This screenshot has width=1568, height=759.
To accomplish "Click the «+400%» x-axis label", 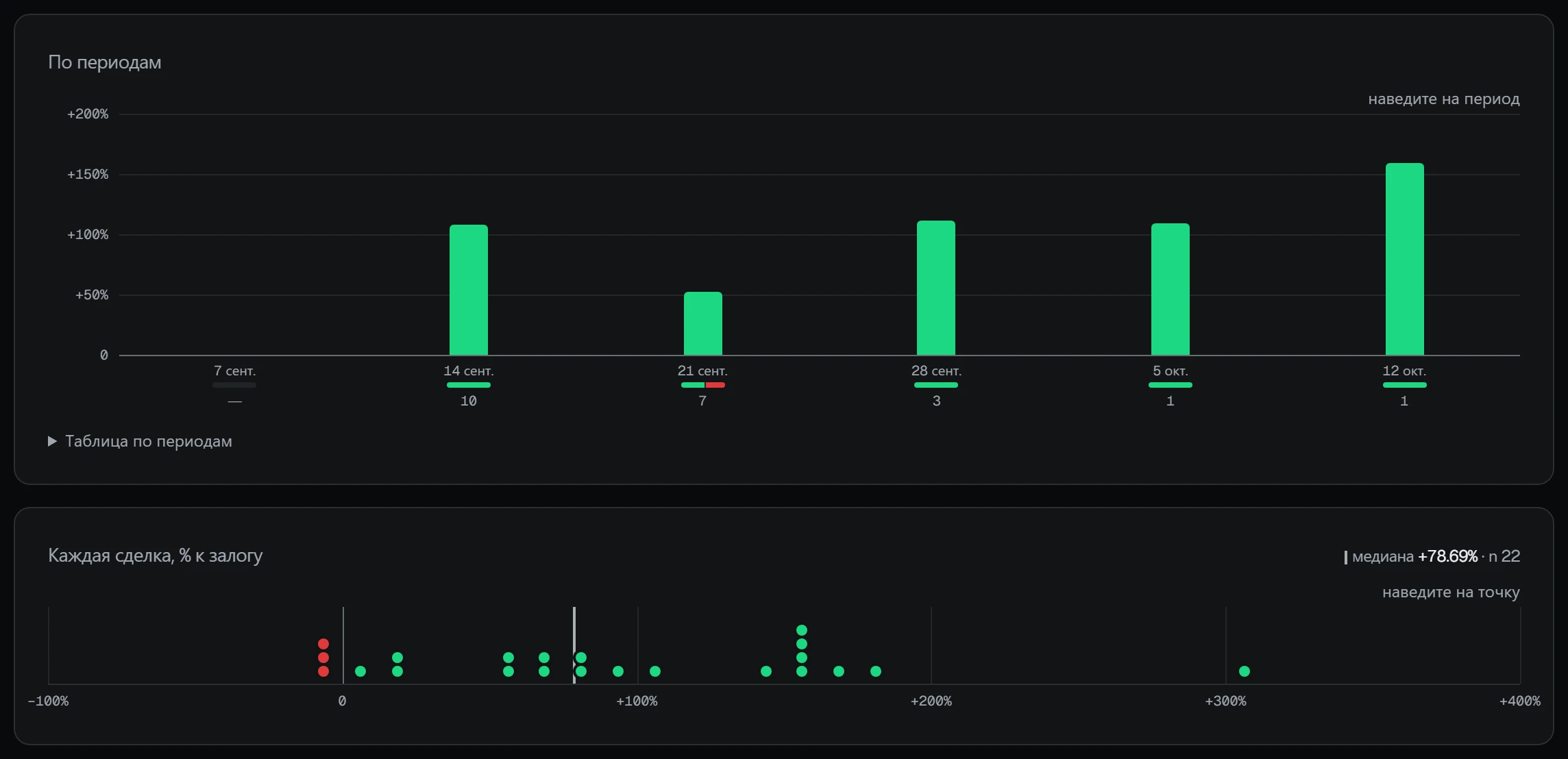I will 1520,701.
